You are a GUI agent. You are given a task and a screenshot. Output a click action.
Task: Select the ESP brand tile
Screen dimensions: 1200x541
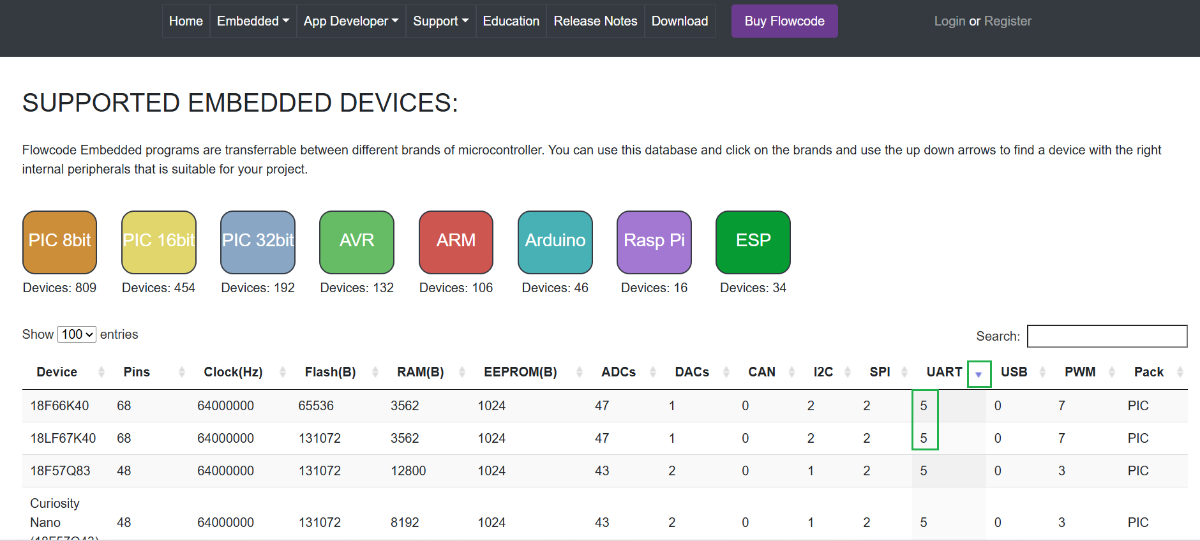752,242
